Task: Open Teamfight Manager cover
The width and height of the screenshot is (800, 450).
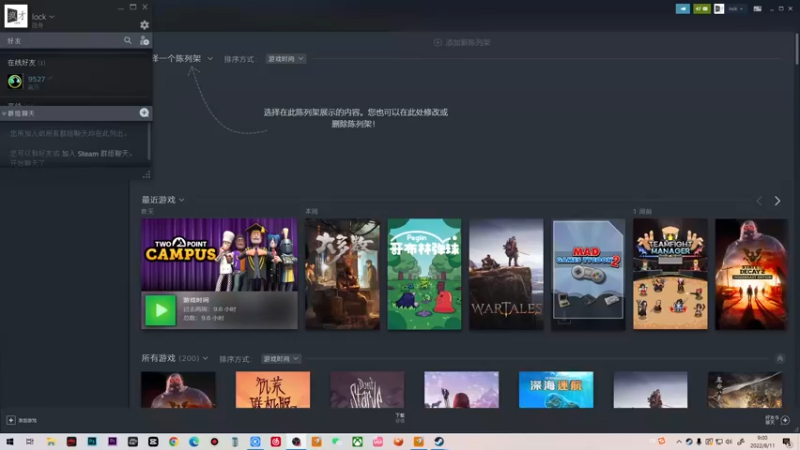Action: tap(670, 274)
